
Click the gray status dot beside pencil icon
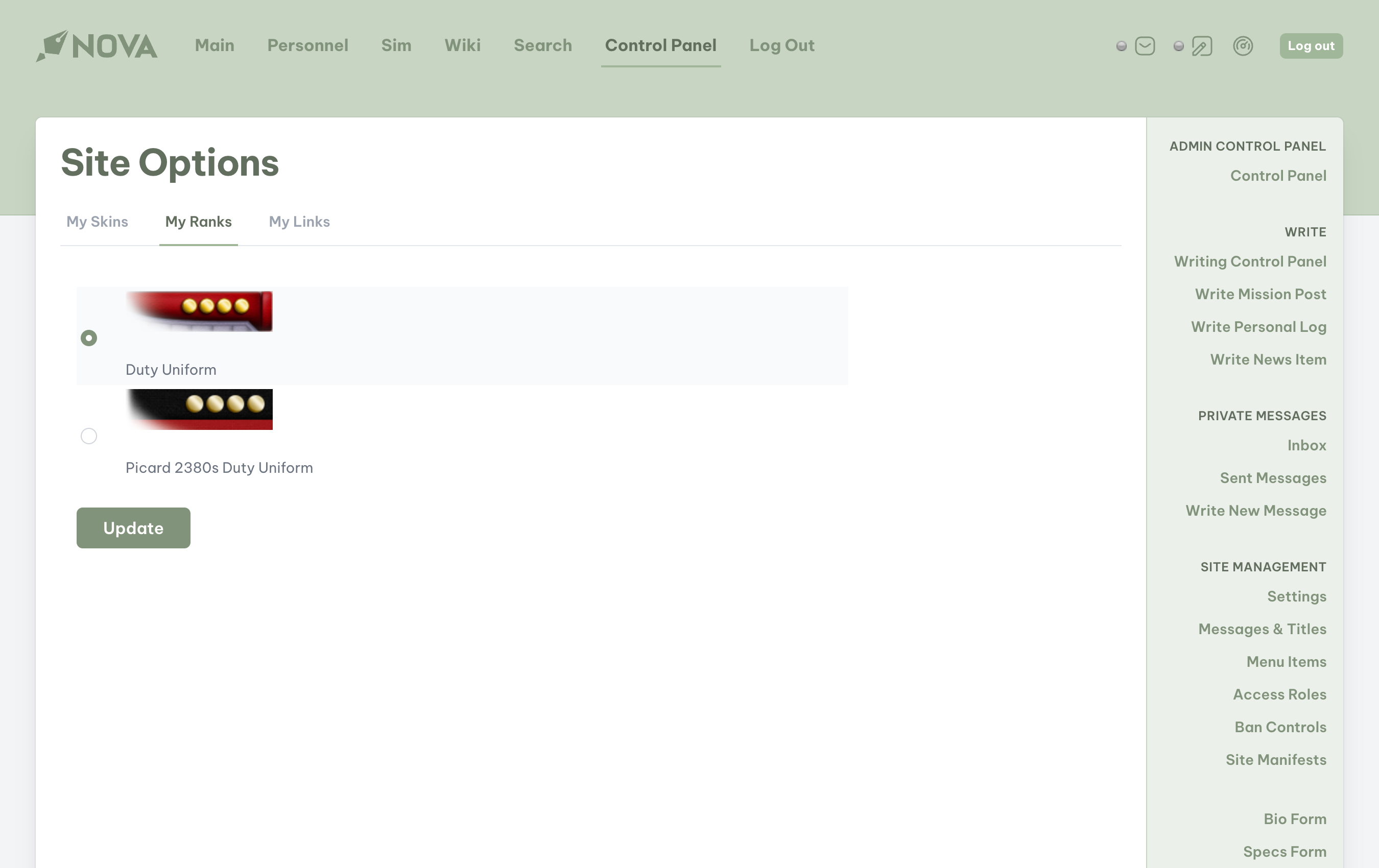(1178, 46)
